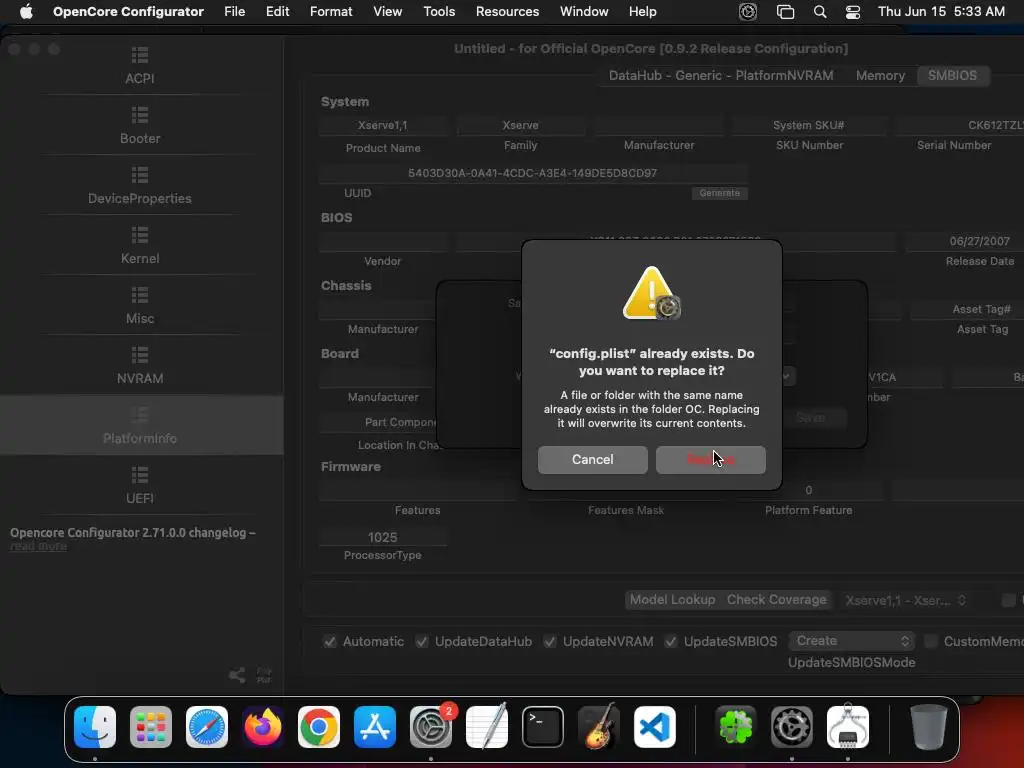Screen dimensions: 1024x768
Task: Click the Family Xserve field
Action: [520, 125]
